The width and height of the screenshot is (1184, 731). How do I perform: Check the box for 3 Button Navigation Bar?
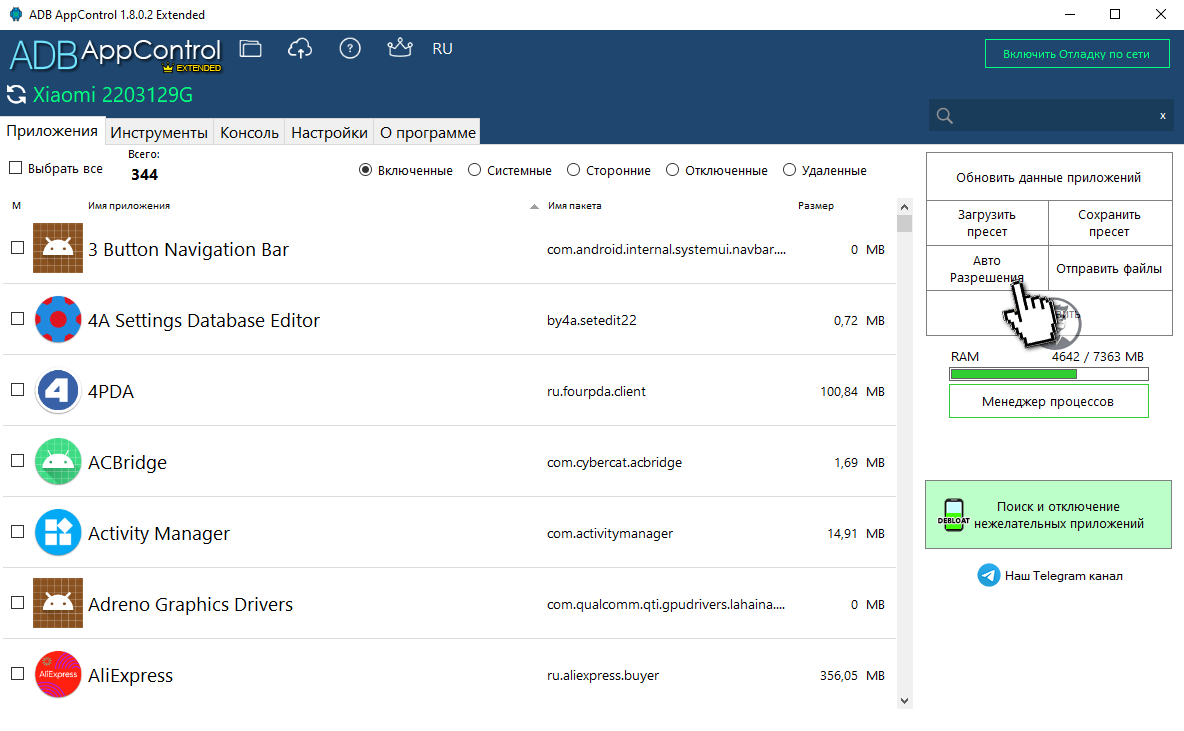pos(17,248)
